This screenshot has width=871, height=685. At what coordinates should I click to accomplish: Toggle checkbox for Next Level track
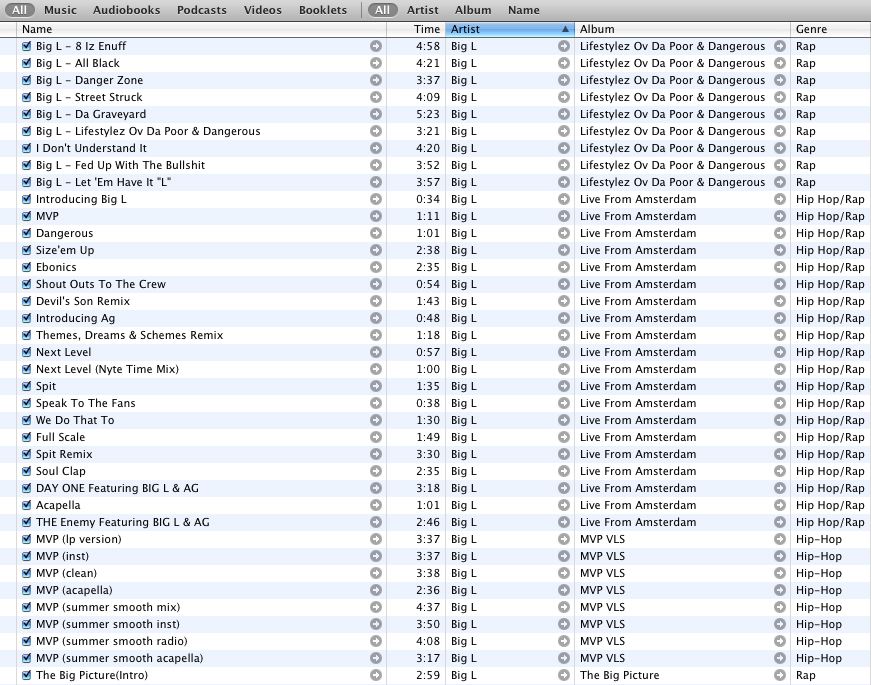26,352
